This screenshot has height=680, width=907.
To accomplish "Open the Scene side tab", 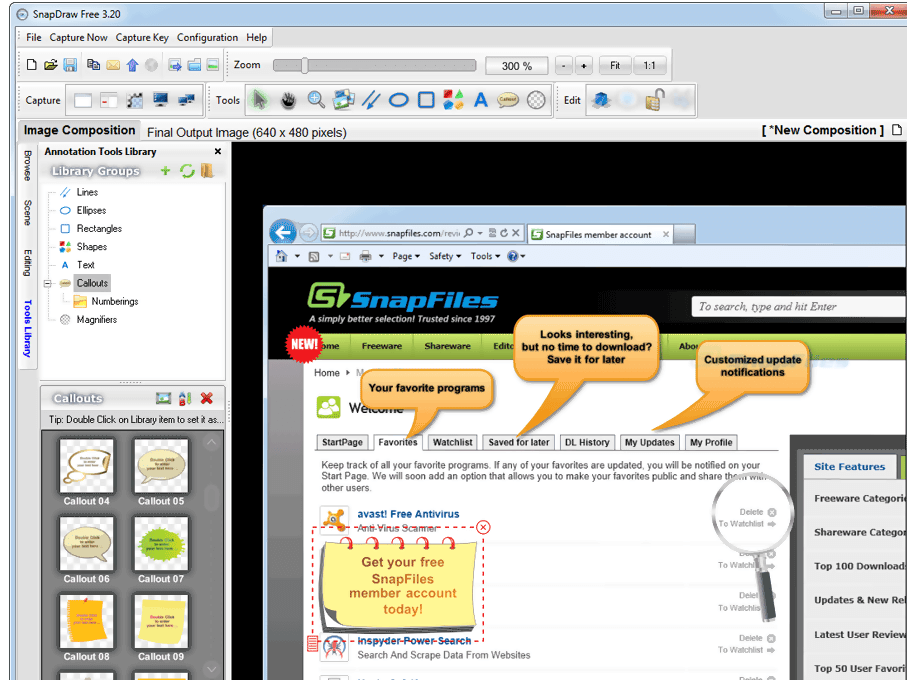I will click(27, 213).
